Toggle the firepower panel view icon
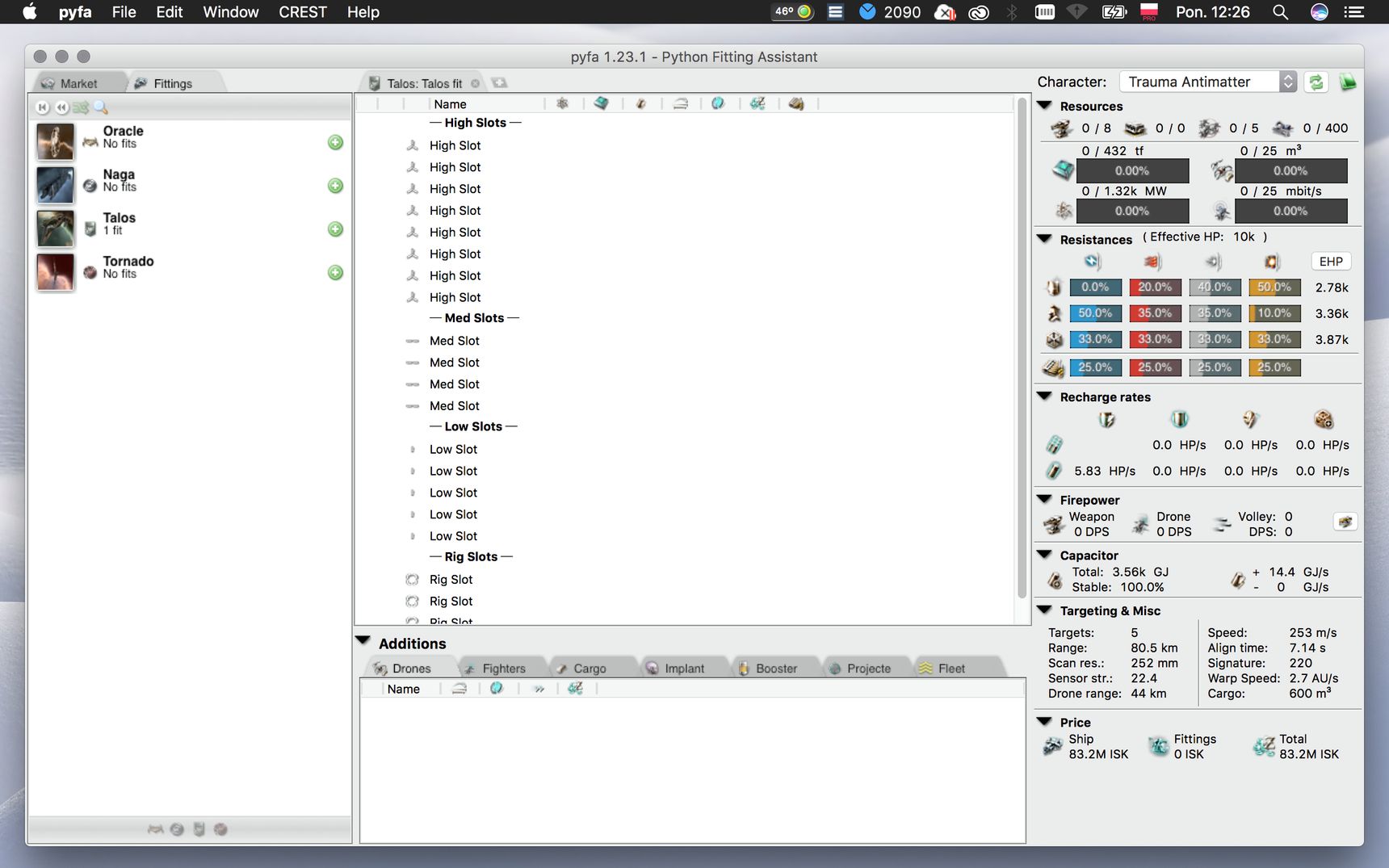 coord(1345,522)
